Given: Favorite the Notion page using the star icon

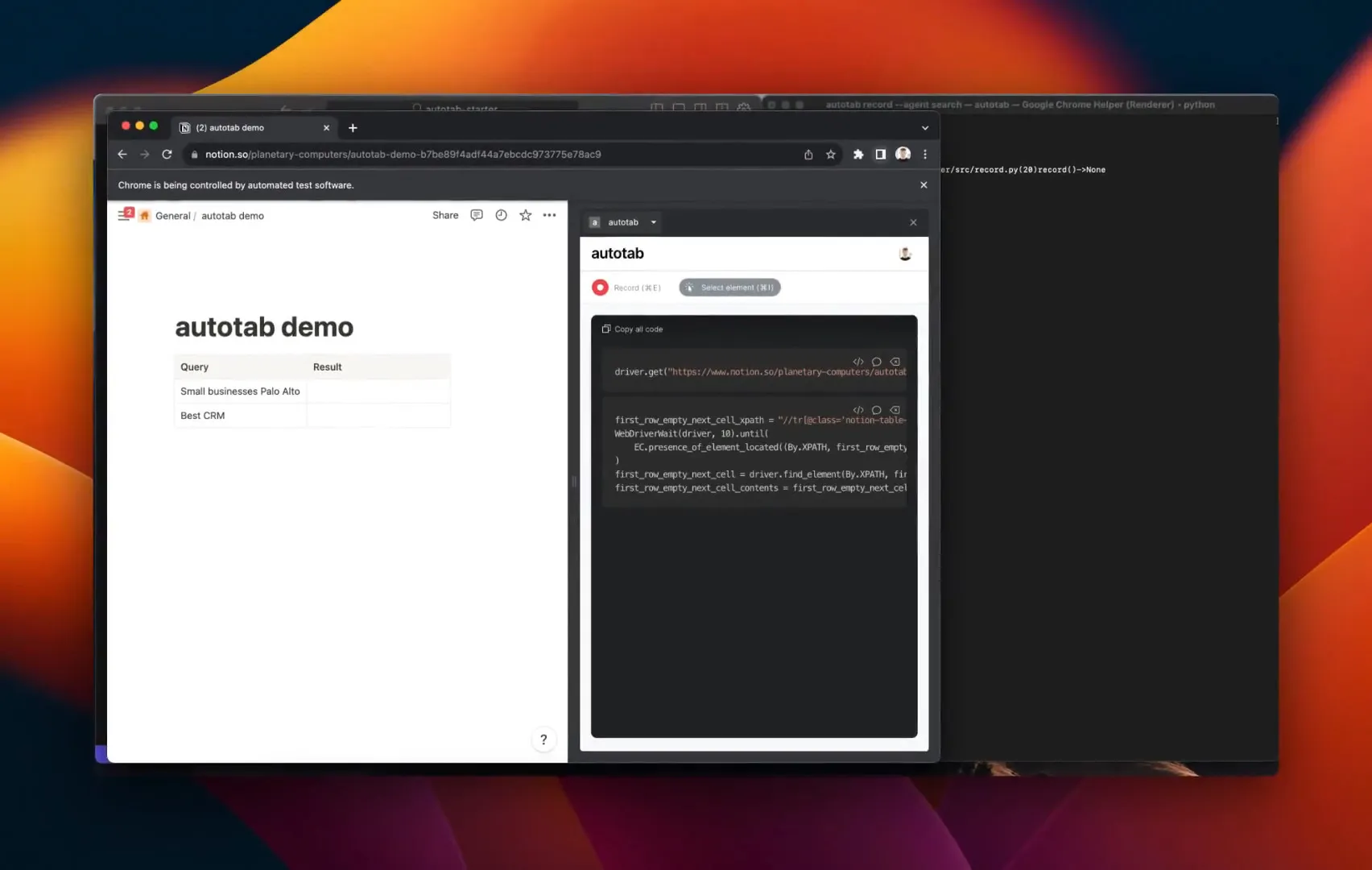Looking at the screenshot, I should pyautogui.click(x=525, y=215).
